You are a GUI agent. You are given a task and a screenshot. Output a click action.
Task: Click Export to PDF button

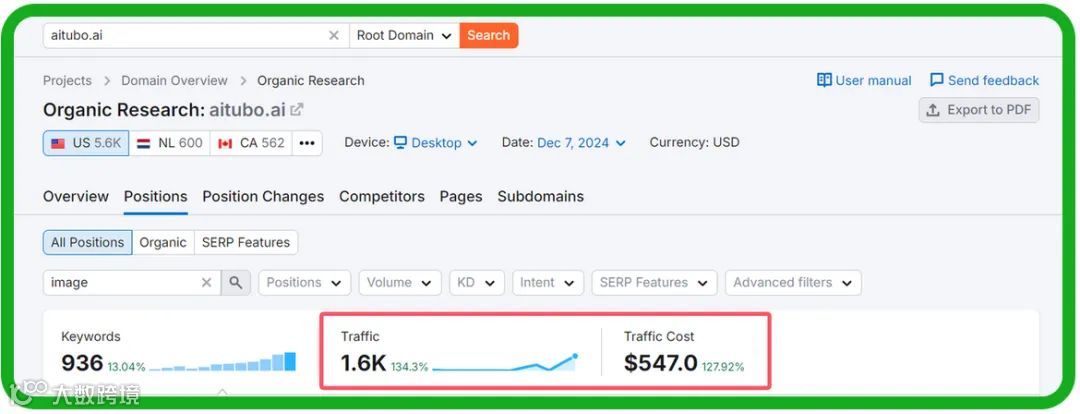point(979,110)
